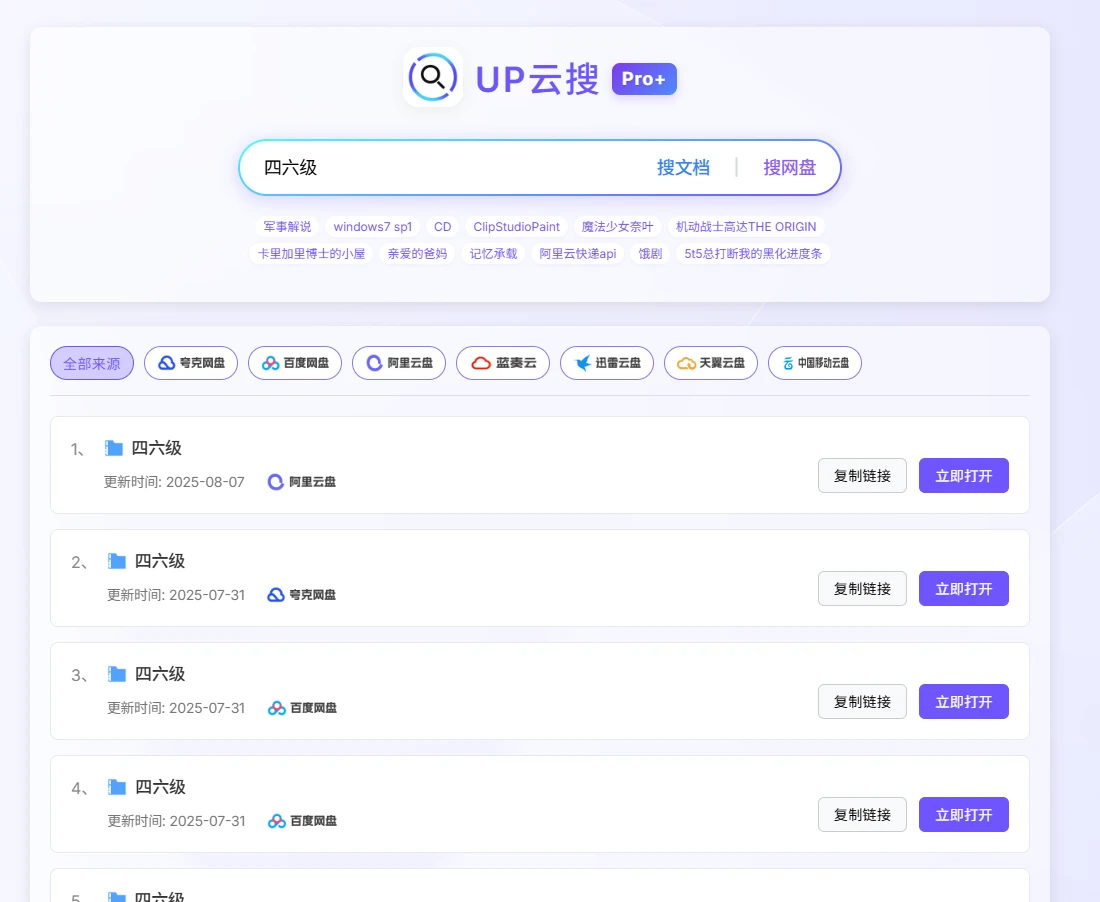Viewport: 1100px width, 902px height.
Task: Click 百度网盘 source icon in fourth result
Action: tap(277, 821)
